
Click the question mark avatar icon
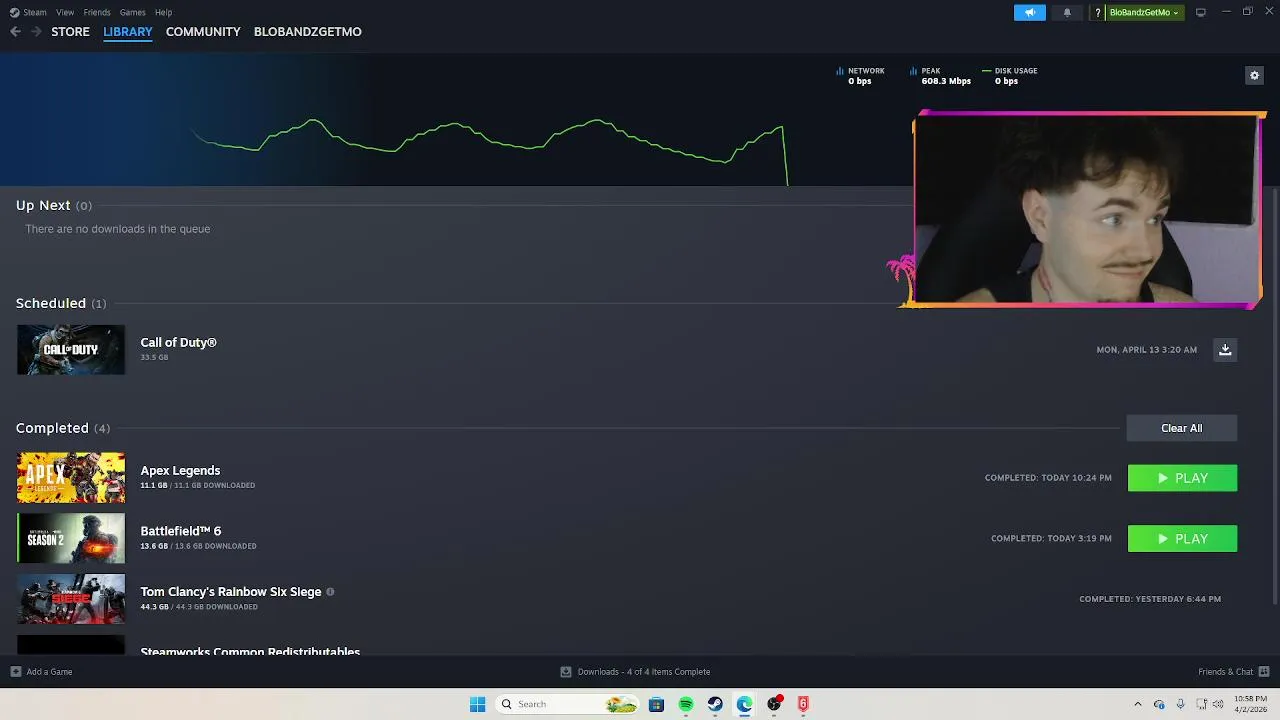click(1098, 12)
